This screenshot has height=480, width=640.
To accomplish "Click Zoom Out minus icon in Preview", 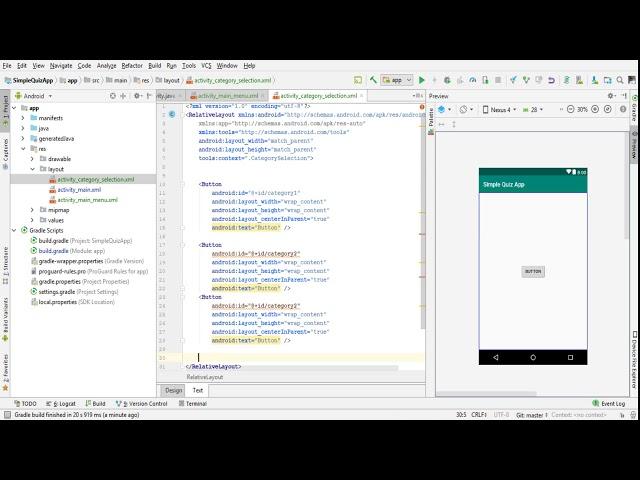I will coord(571,109).
